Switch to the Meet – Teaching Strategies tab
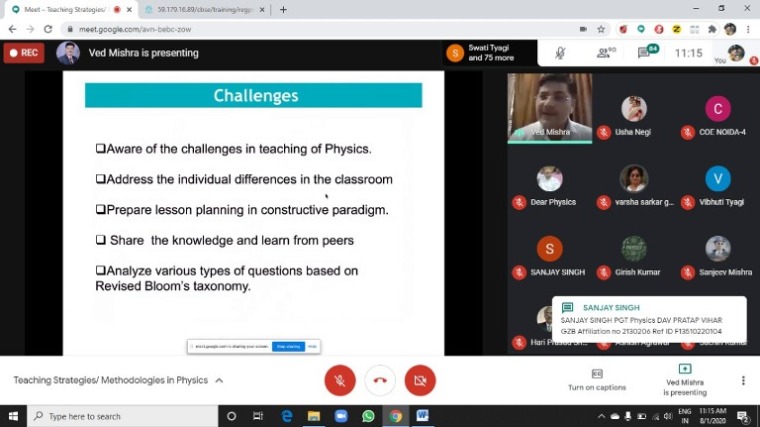This screenshot has height=427, width=760. 64,9
